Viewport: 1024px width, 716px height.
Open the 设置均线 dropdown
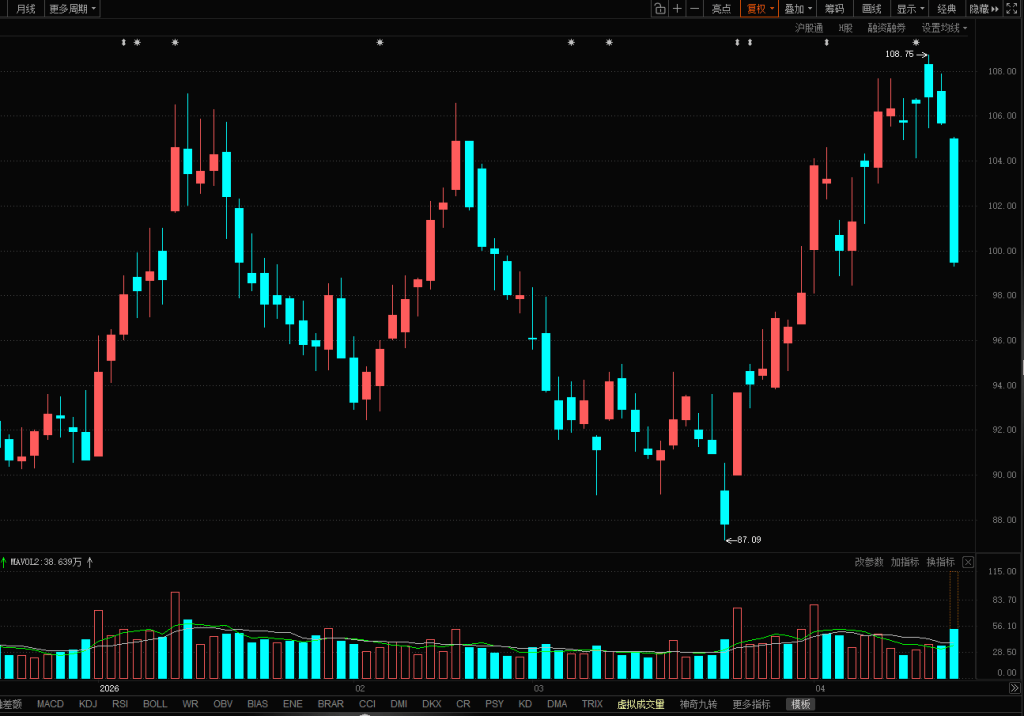[x=944, y=28]
